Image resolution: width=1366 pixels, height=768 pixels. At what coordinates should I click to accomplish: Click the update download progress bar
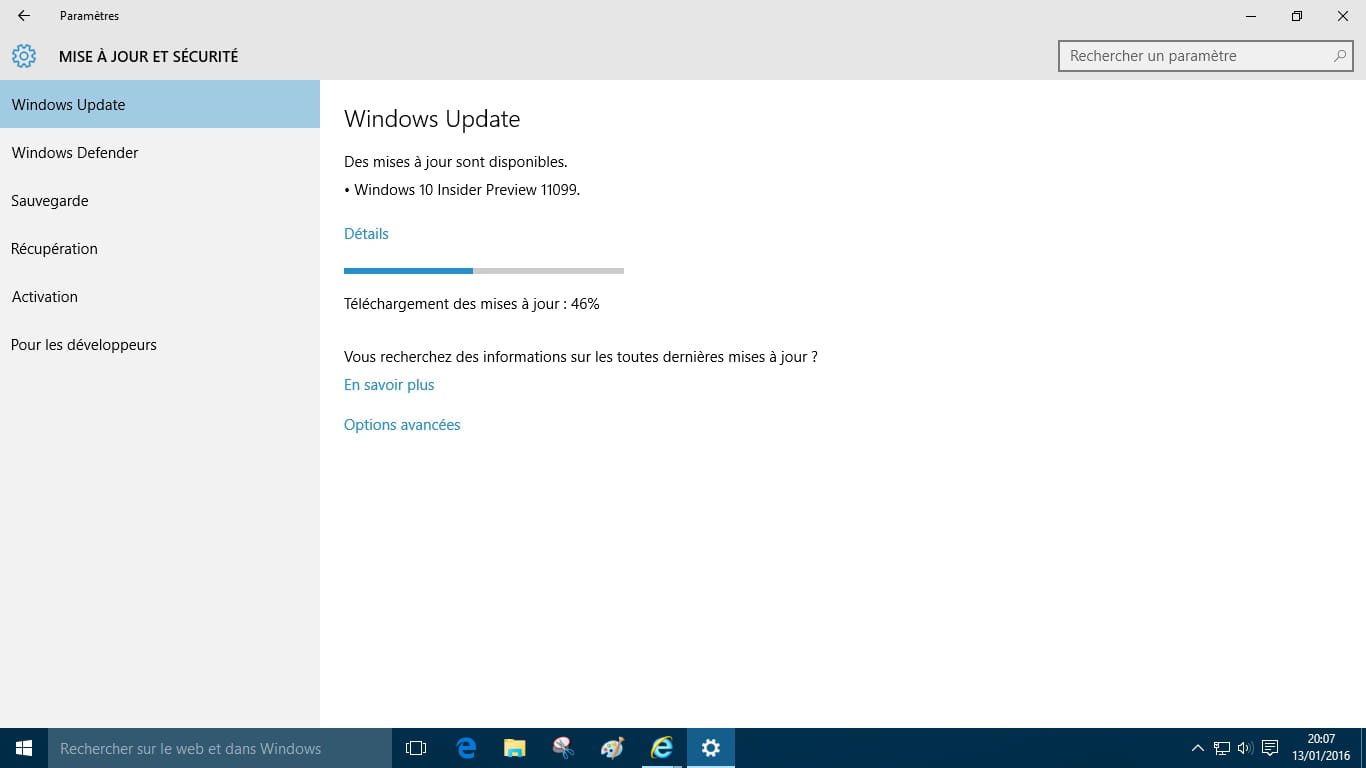click(484, 270)
